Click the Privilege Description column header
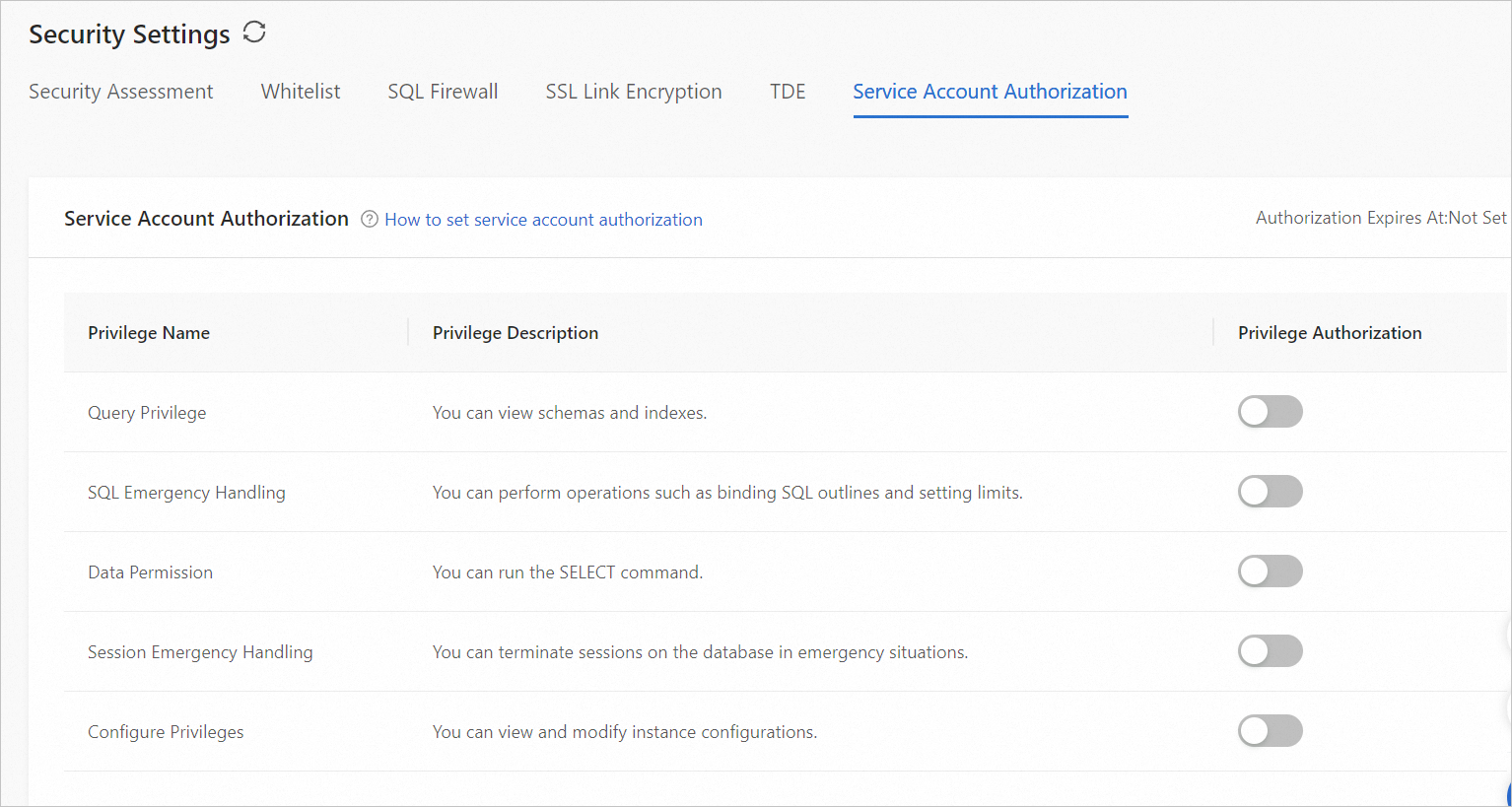Image resolution: width=1512 pixels, height=807 pixels. [x=515, y=333]
